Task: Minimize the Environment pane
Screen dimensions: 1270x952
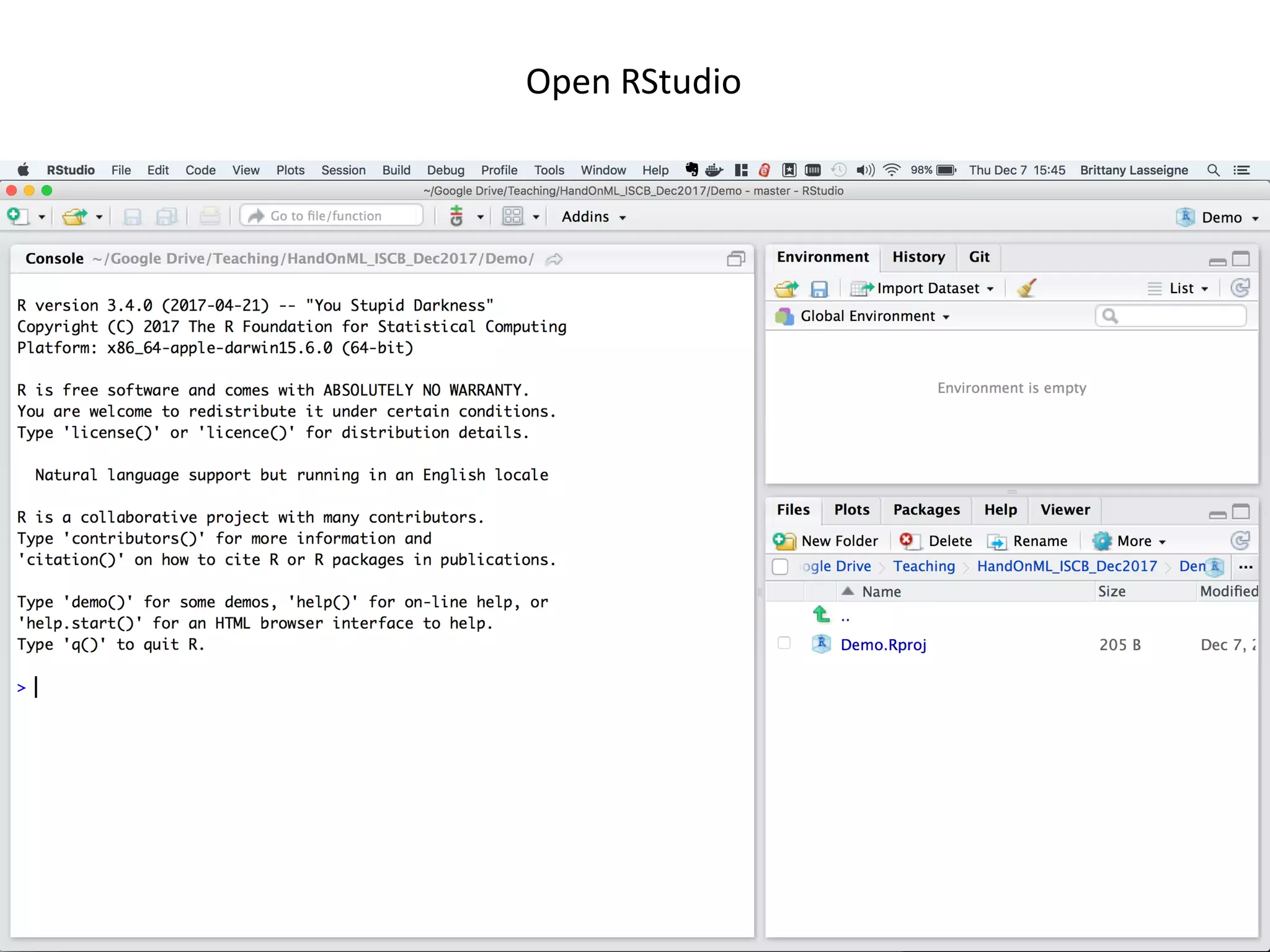Action: (x=1217, y=262)
